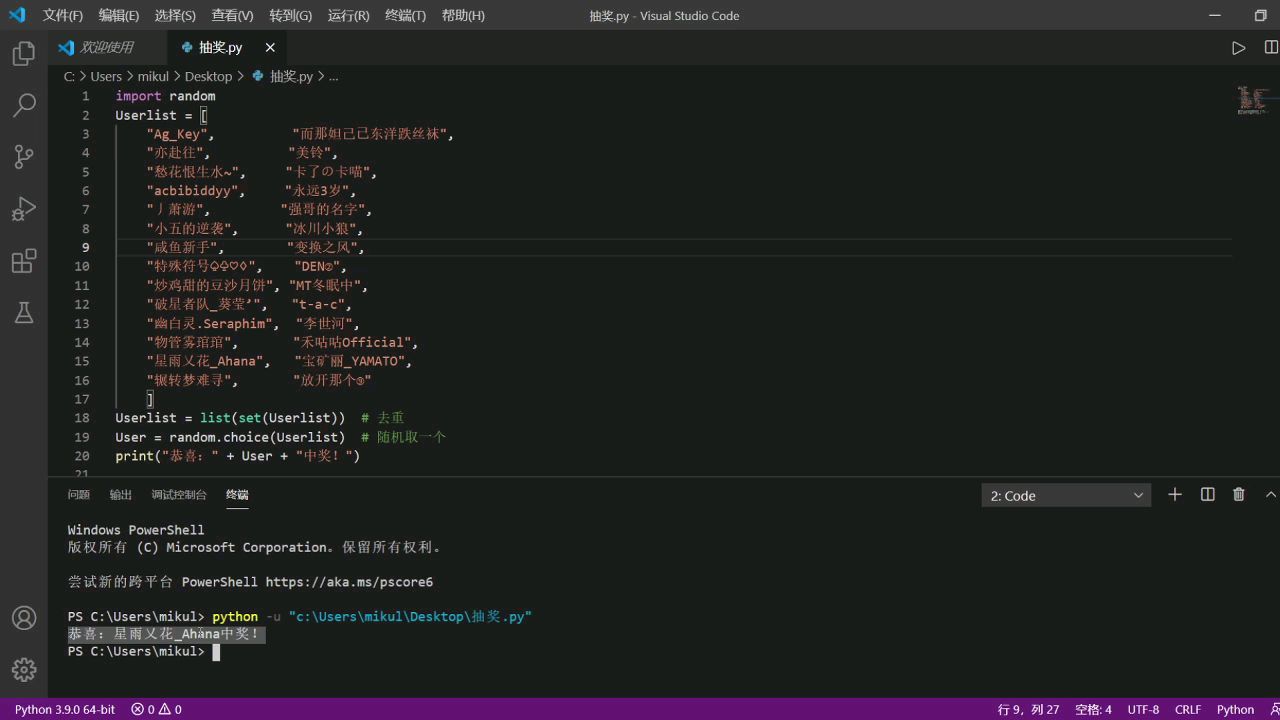Click the VS Code logo icon
The width and height of the screenshot is (1280, 720).
(x=16, y=15)
